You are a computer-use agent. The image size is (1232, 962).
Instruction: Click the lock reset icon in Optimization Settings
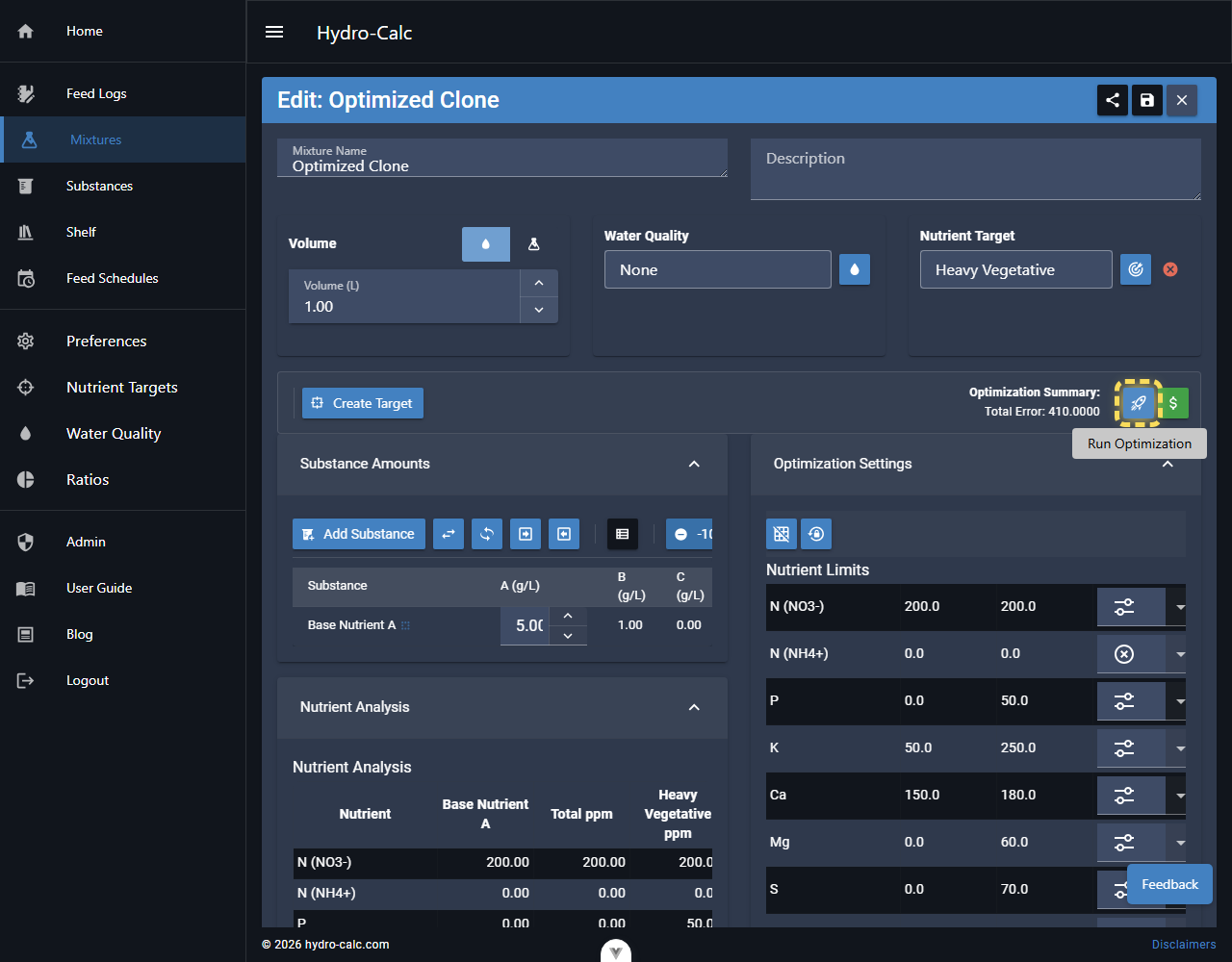(816, 534)
